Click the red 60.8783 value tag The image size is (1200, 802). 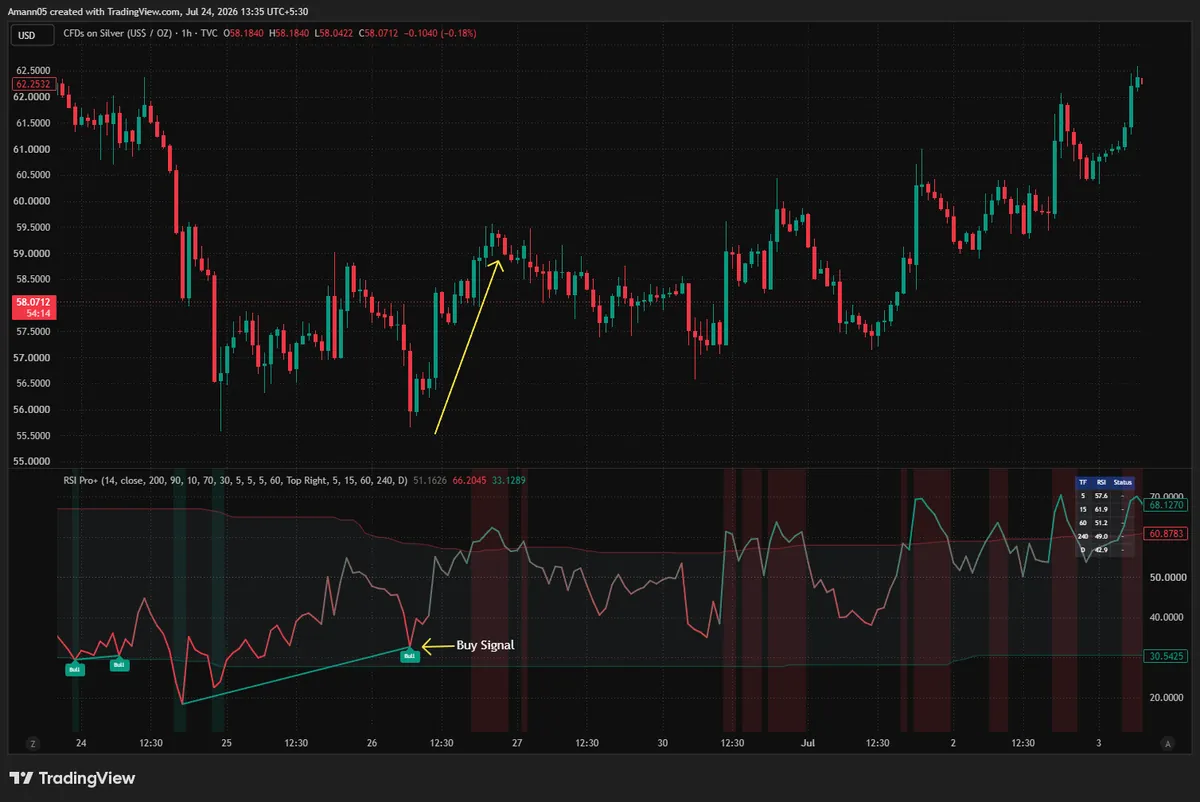(x=1166, y=535)
